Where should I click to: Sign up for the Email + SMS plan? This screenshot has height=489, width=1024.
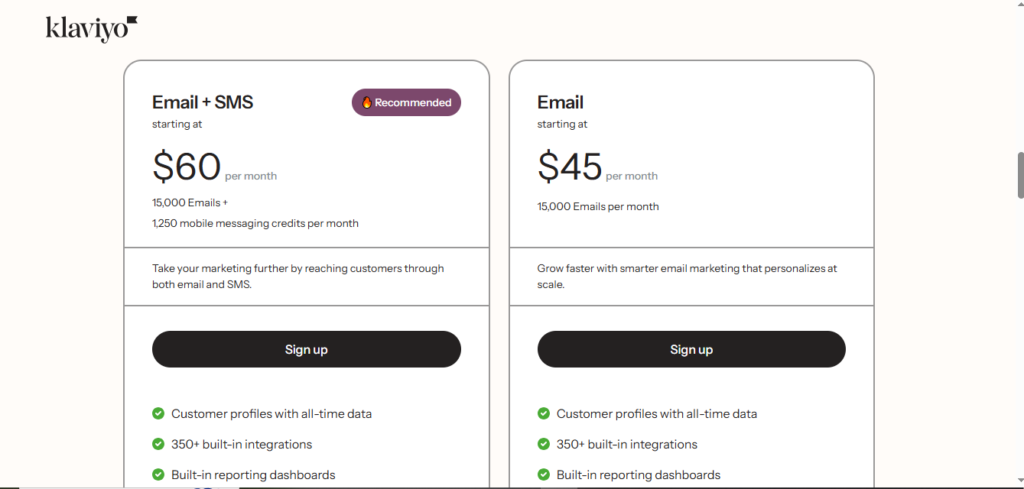click(306, 349)
